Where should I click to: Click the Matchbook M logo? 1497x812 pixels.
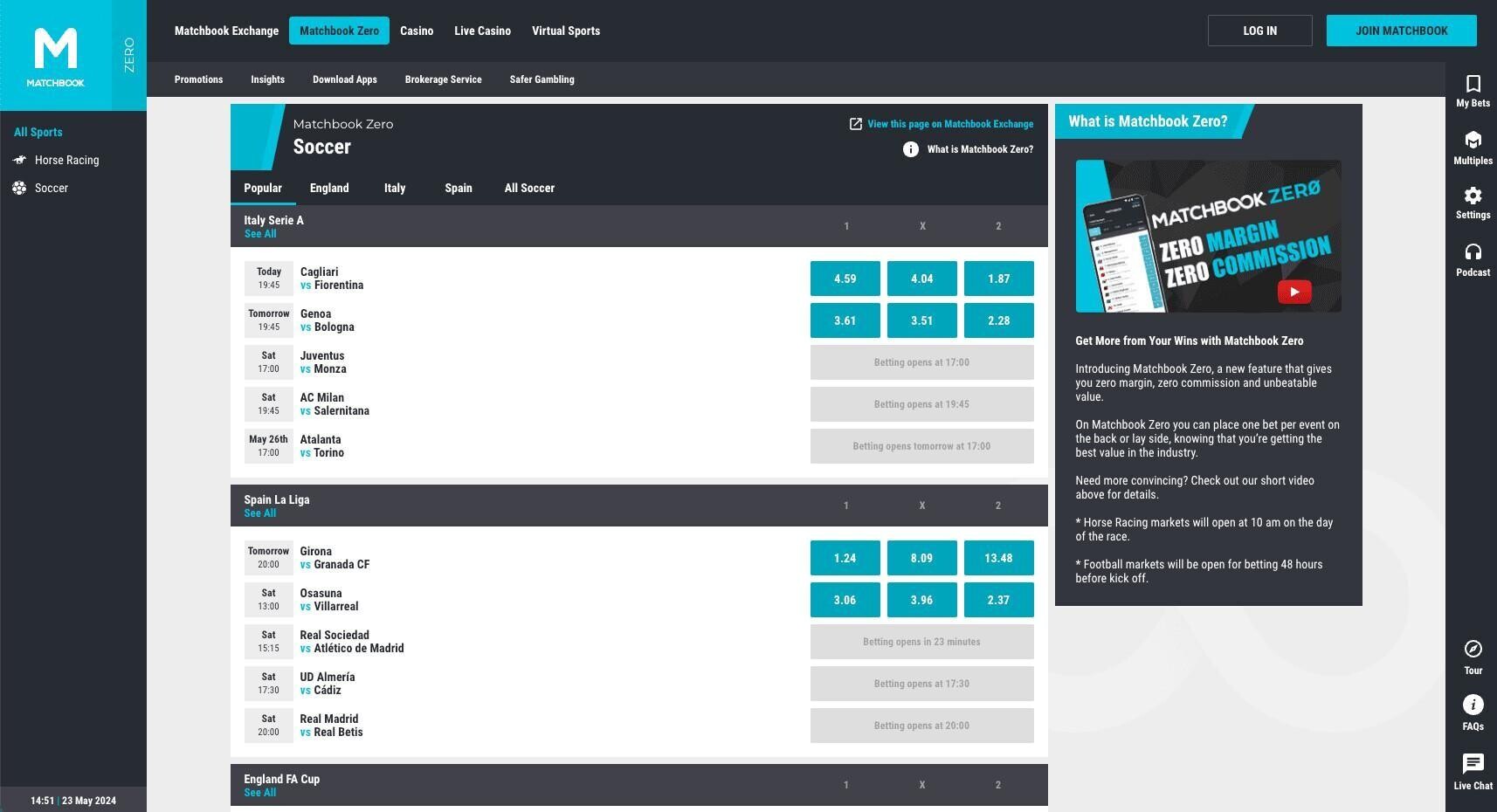56,56
